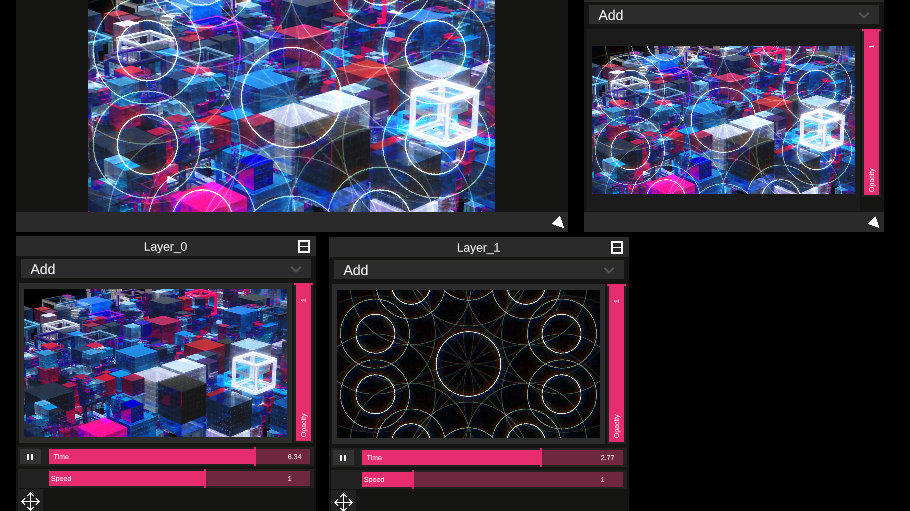
Task: Click the Opacity slider beside the Layer_0 thumbnail
Action: (x=303, y=362)
